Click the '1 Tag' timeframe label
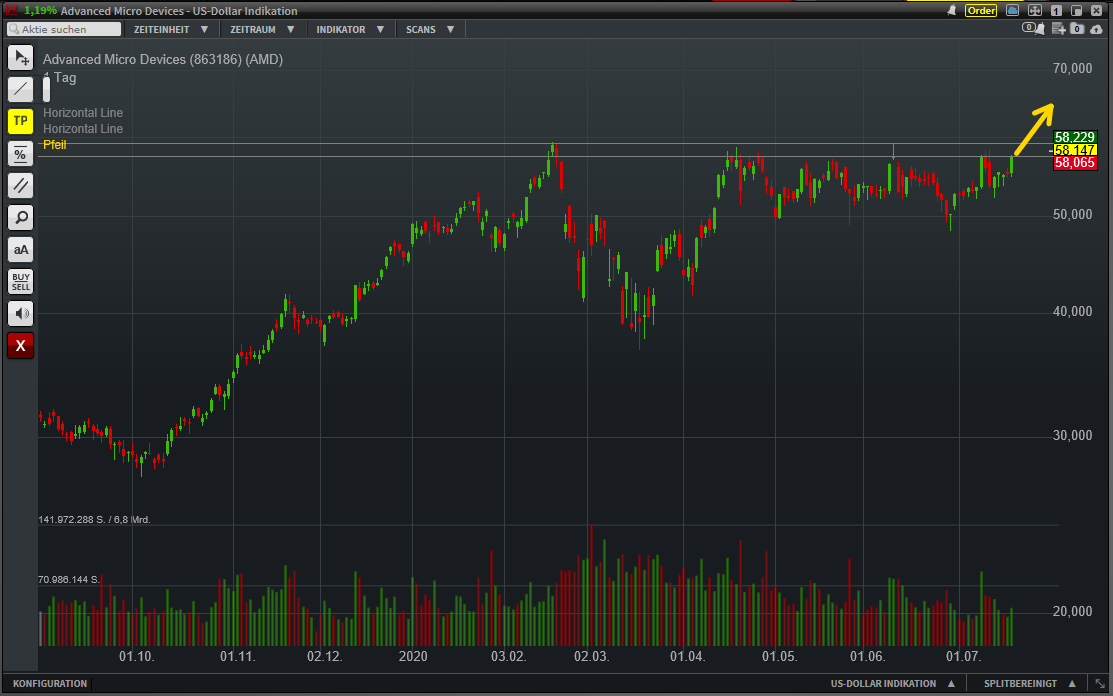Screen dimensions: 1113x696 [x=60, y=77]
